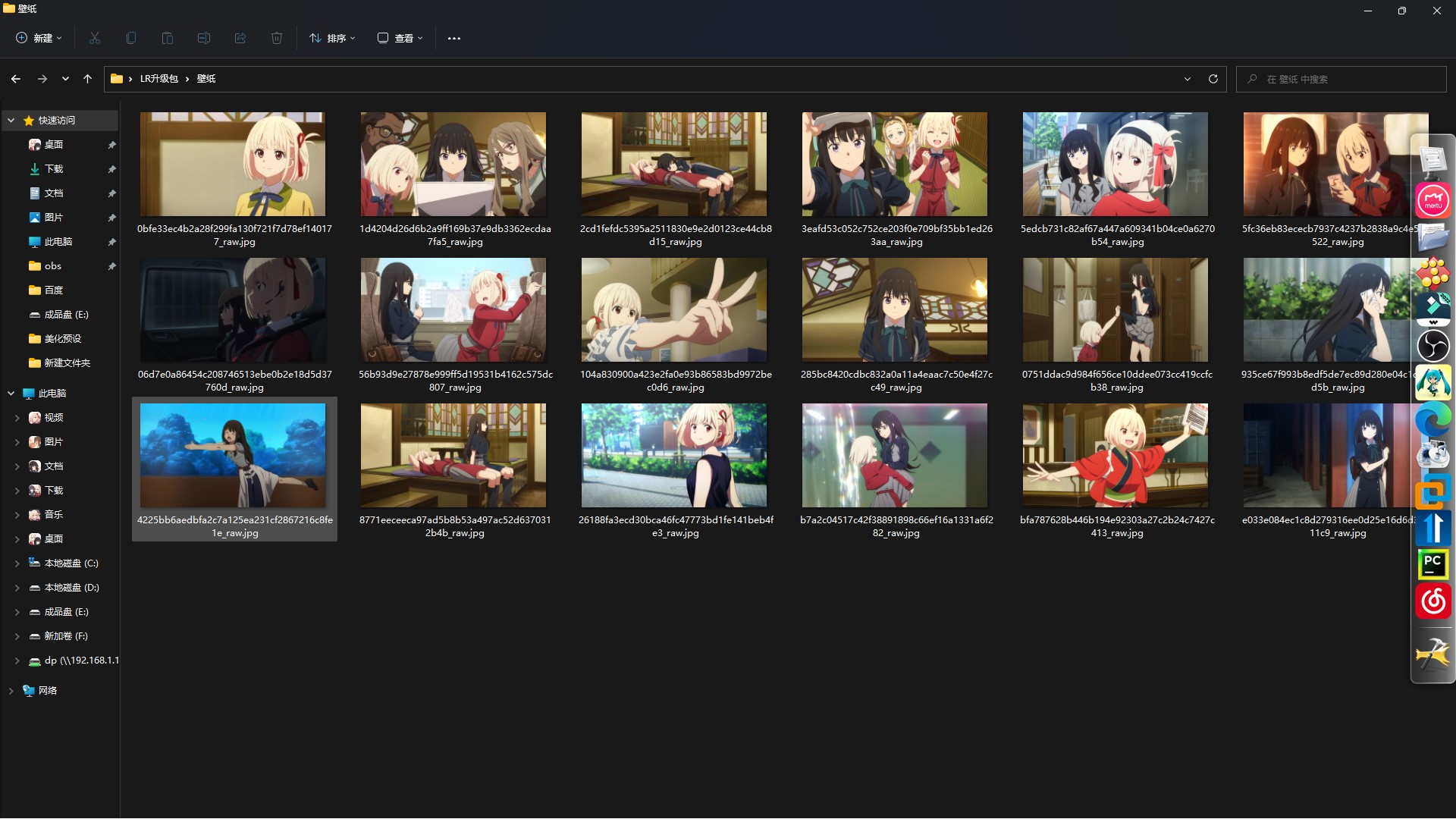Open the three-dots more options menu
Image resolution: width=1456 pixels, height=819 pixels.
click(x=454, y=38)
